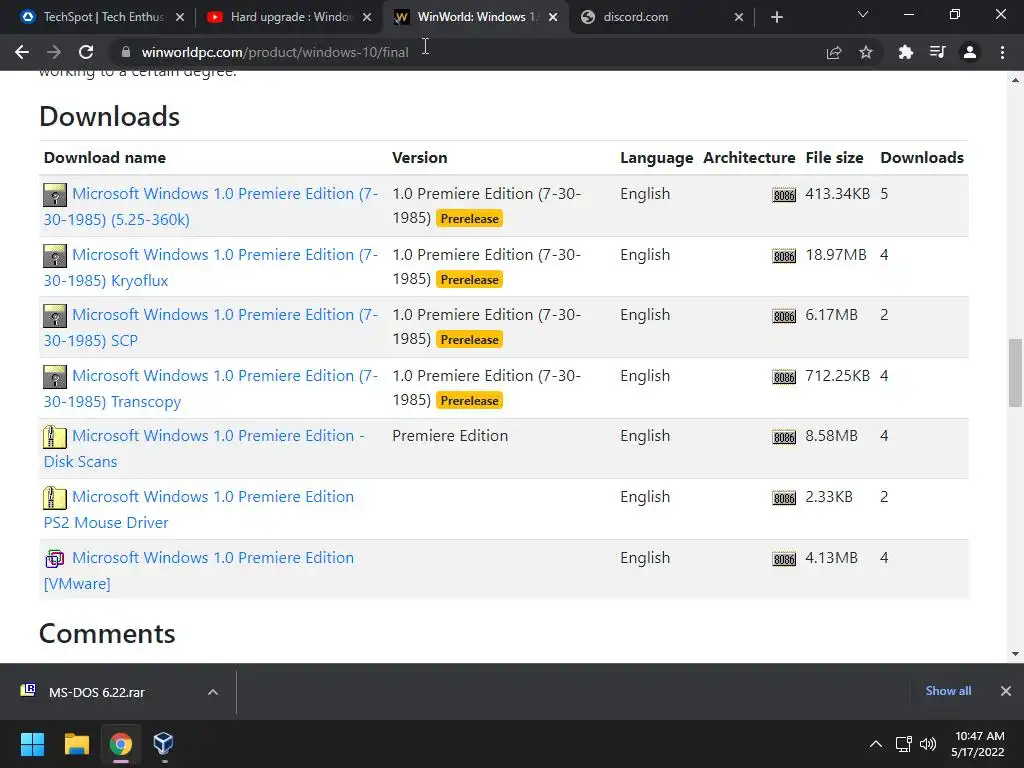Open the MS-DOS 6.22.rar downloaded file
1024x768 pixels.
(x=98, y=692)
